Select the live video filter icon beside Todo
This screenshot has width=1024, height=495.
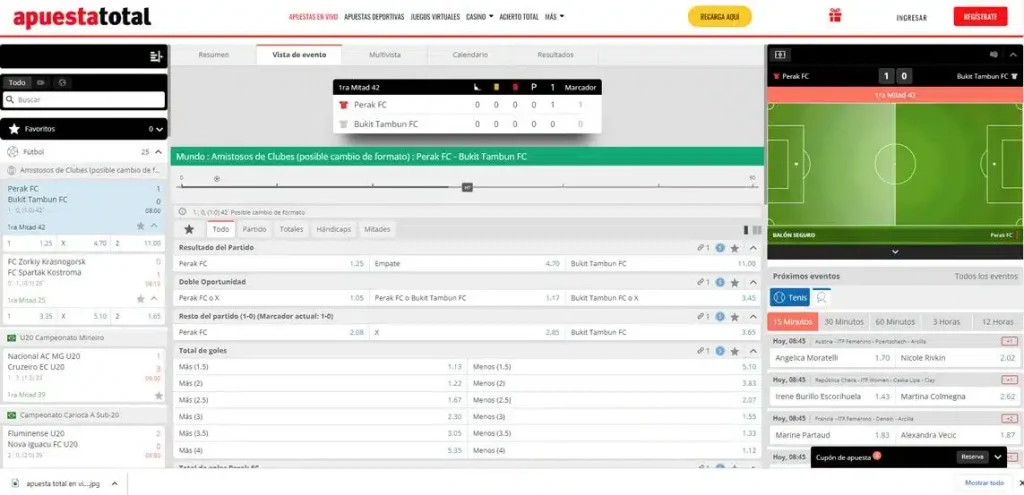(41, 83)
